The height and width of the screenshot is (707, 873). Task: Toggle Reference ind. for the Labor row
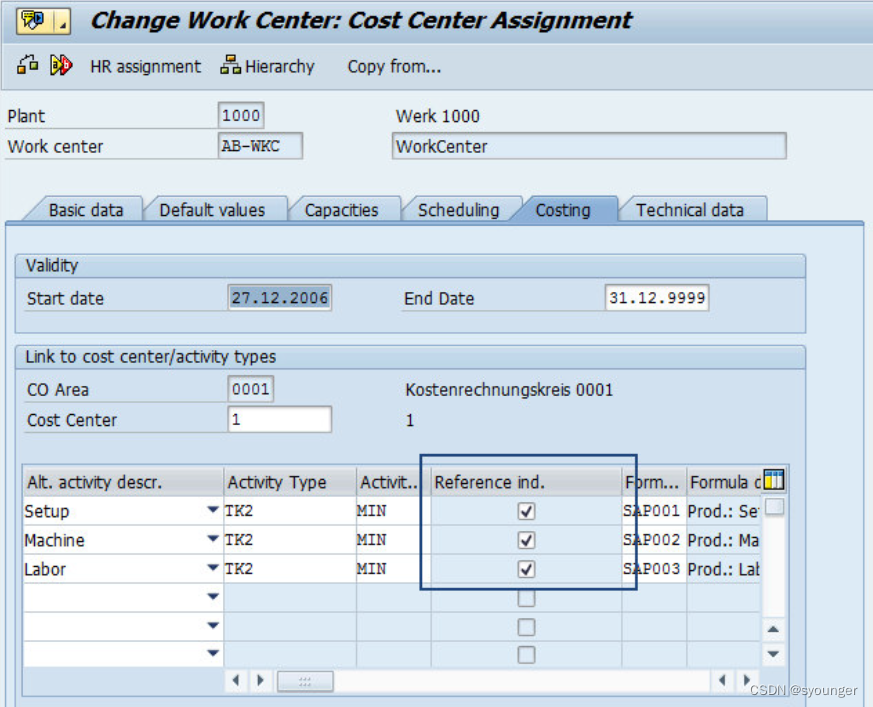point(525,569)
